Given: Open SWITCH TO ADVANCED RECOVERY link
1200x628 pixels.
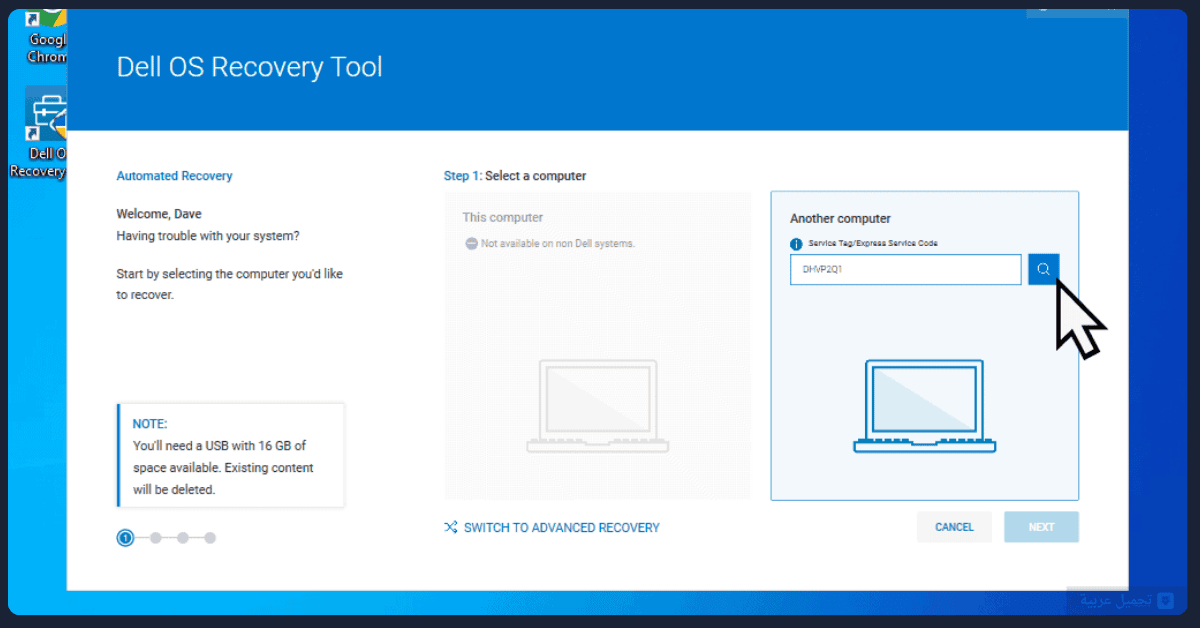Looking at the screenshot, I should tap(562, 527).
